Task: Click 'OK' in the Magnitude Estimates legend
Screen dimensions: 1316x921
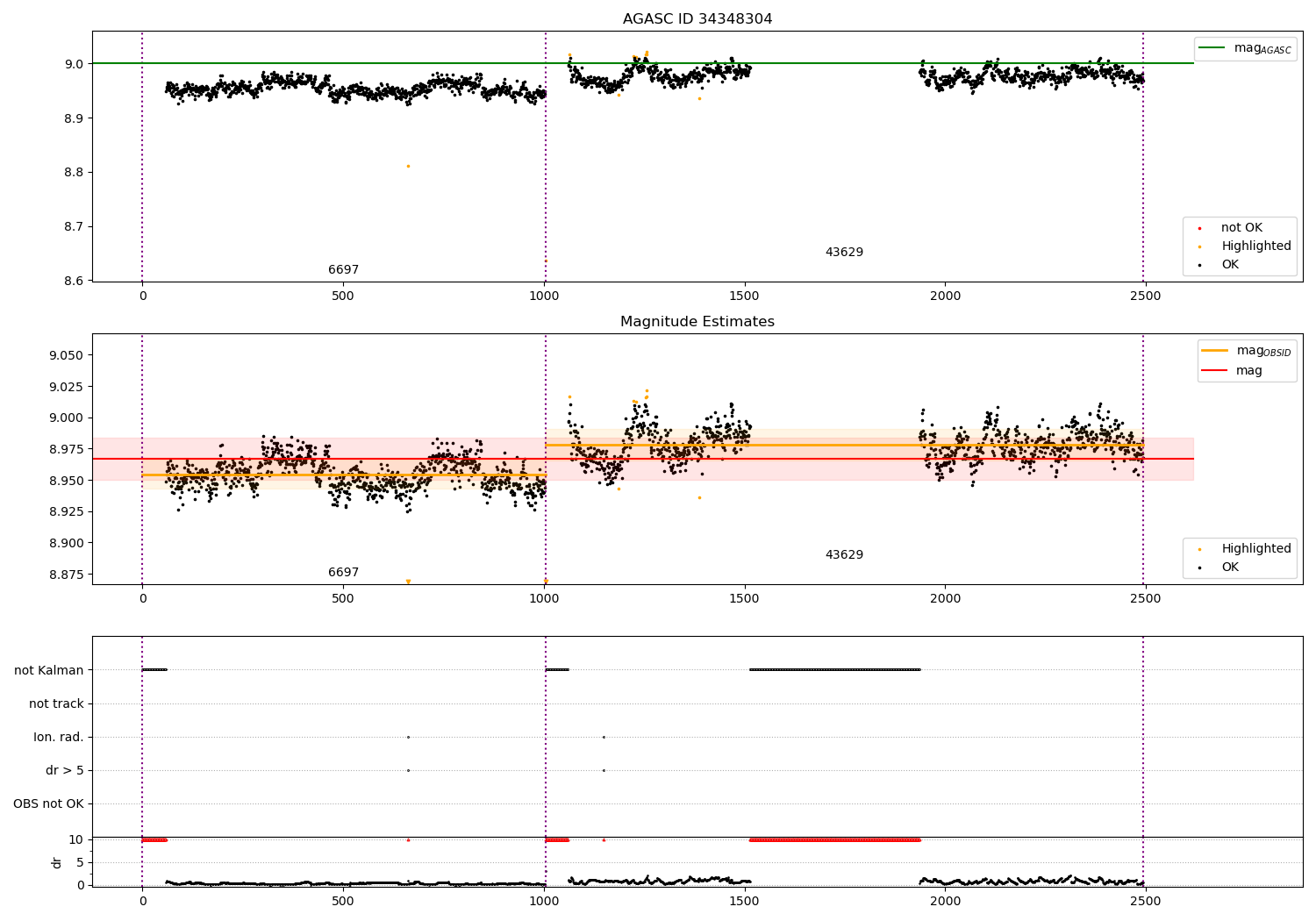Action: pos(1230,568)
